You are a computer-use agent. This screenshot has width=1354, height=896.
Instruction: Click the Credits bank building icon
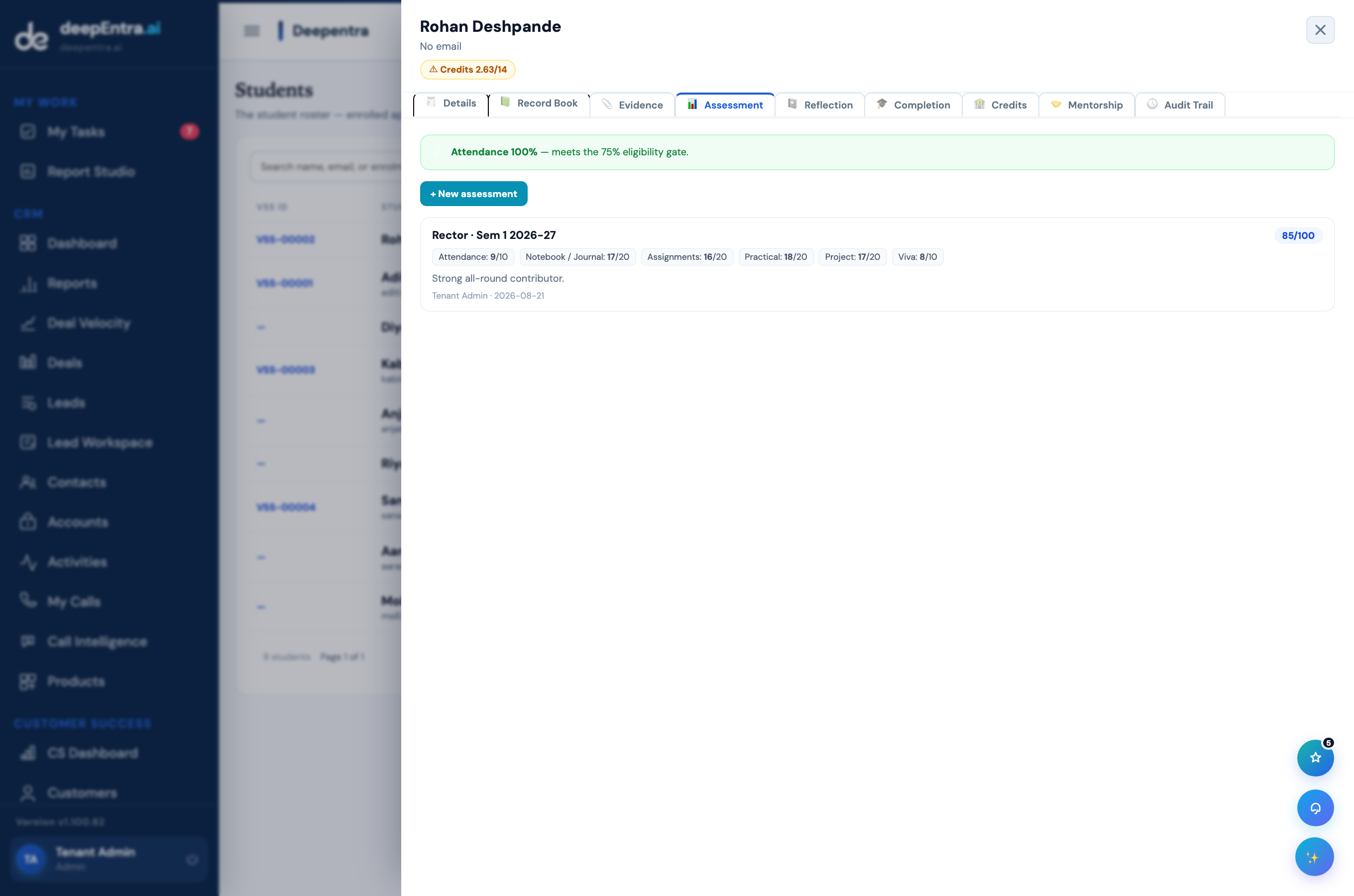[979, 104]
